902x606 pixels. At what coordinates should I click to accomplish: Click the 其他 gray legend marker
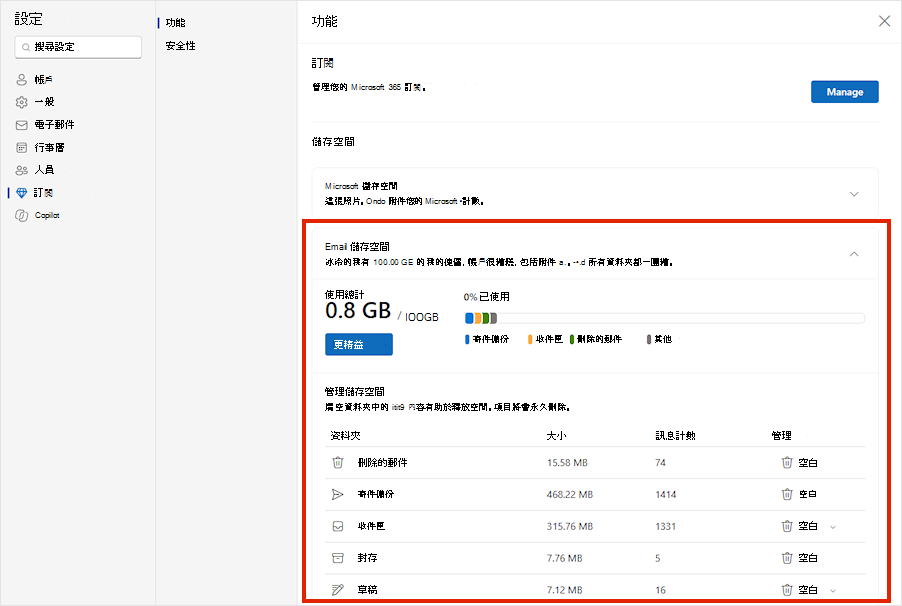[649, 340]
